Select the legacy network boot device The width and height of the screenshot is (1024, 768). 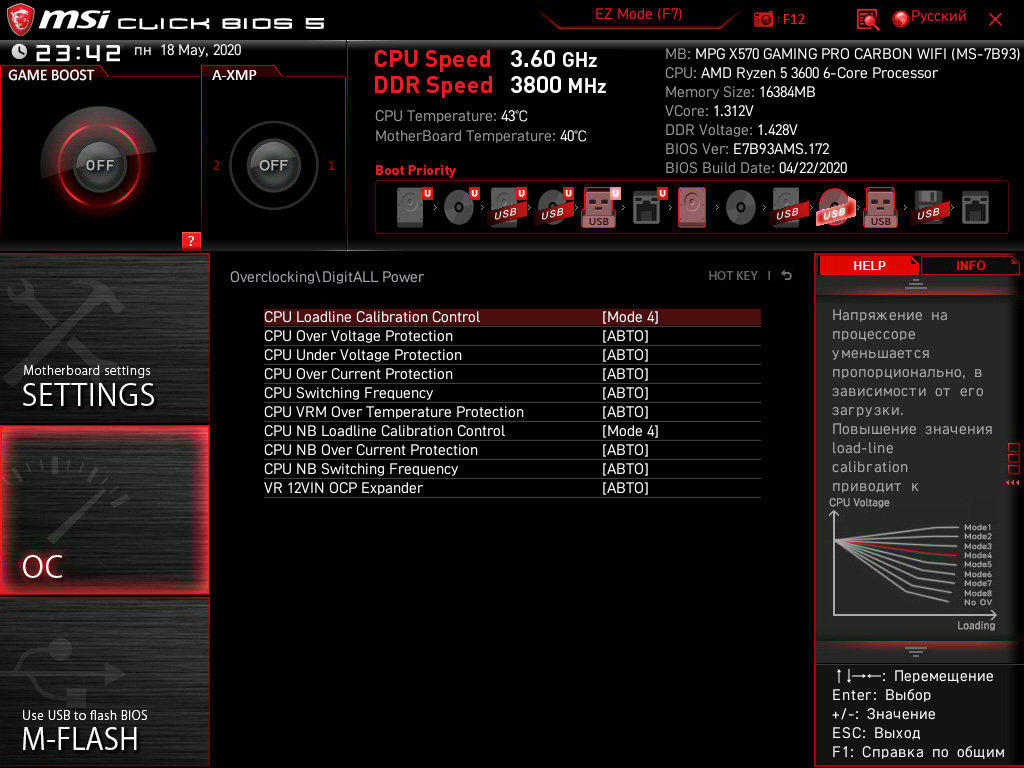pyautogui.click(x=975, y=208)
